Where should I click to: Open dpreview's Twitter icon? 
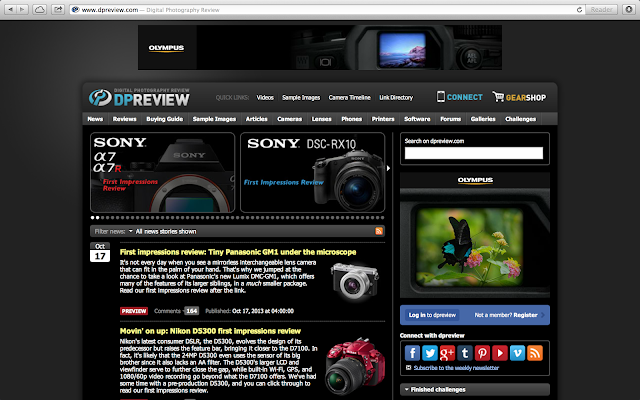[430, 353]
